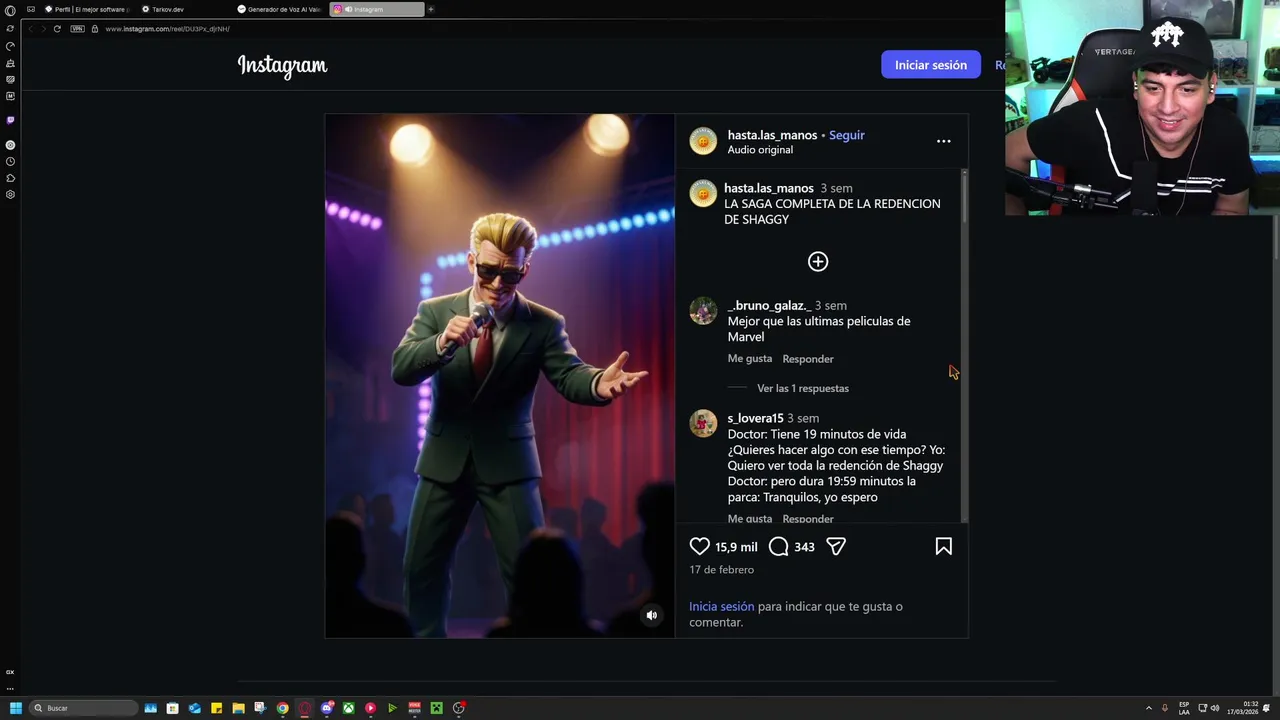Open Discord from the taskbar
The height and width of the screenshot is (720, 1280).
click(x=326, y=708)
